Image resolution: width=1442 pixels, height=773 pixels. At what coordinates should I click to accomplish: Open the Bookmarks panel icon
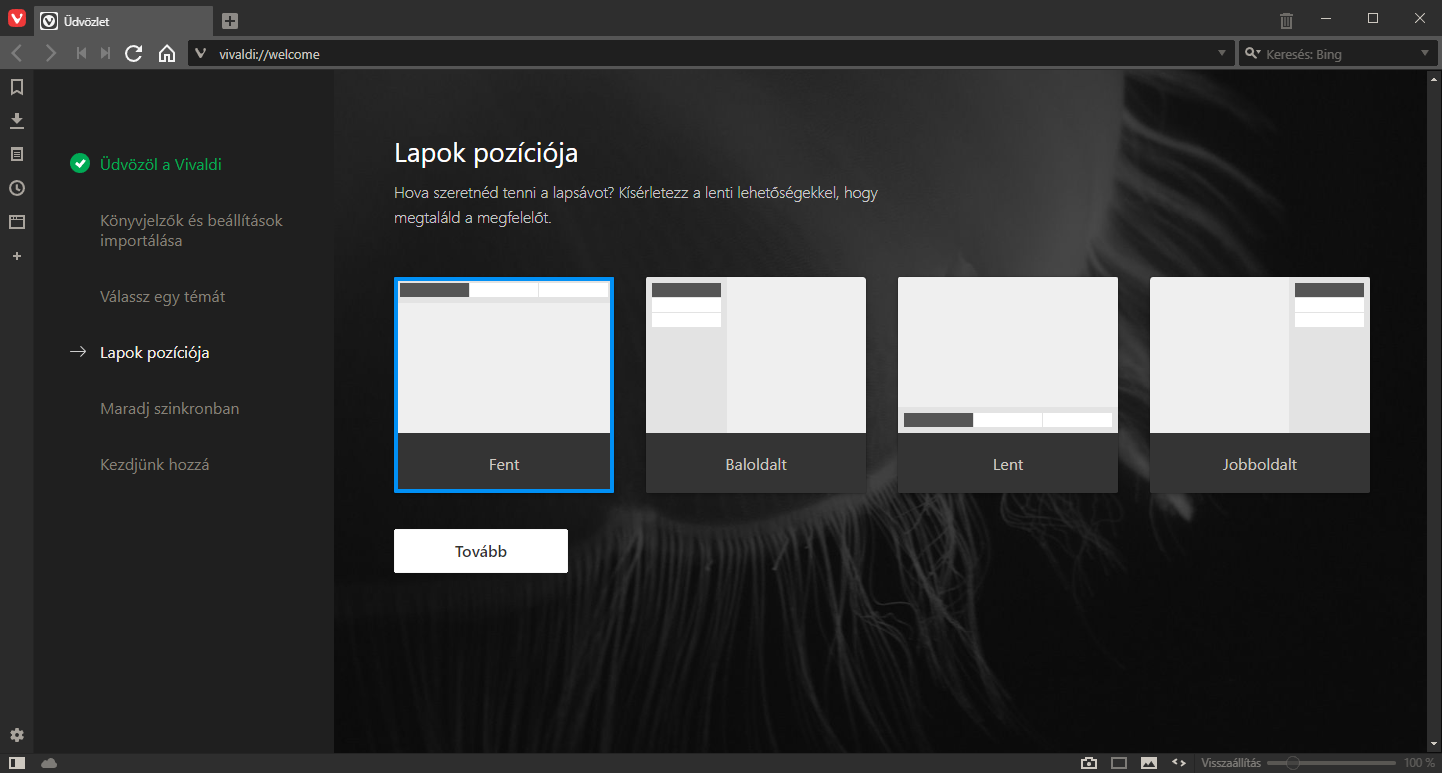coord(16,87)
